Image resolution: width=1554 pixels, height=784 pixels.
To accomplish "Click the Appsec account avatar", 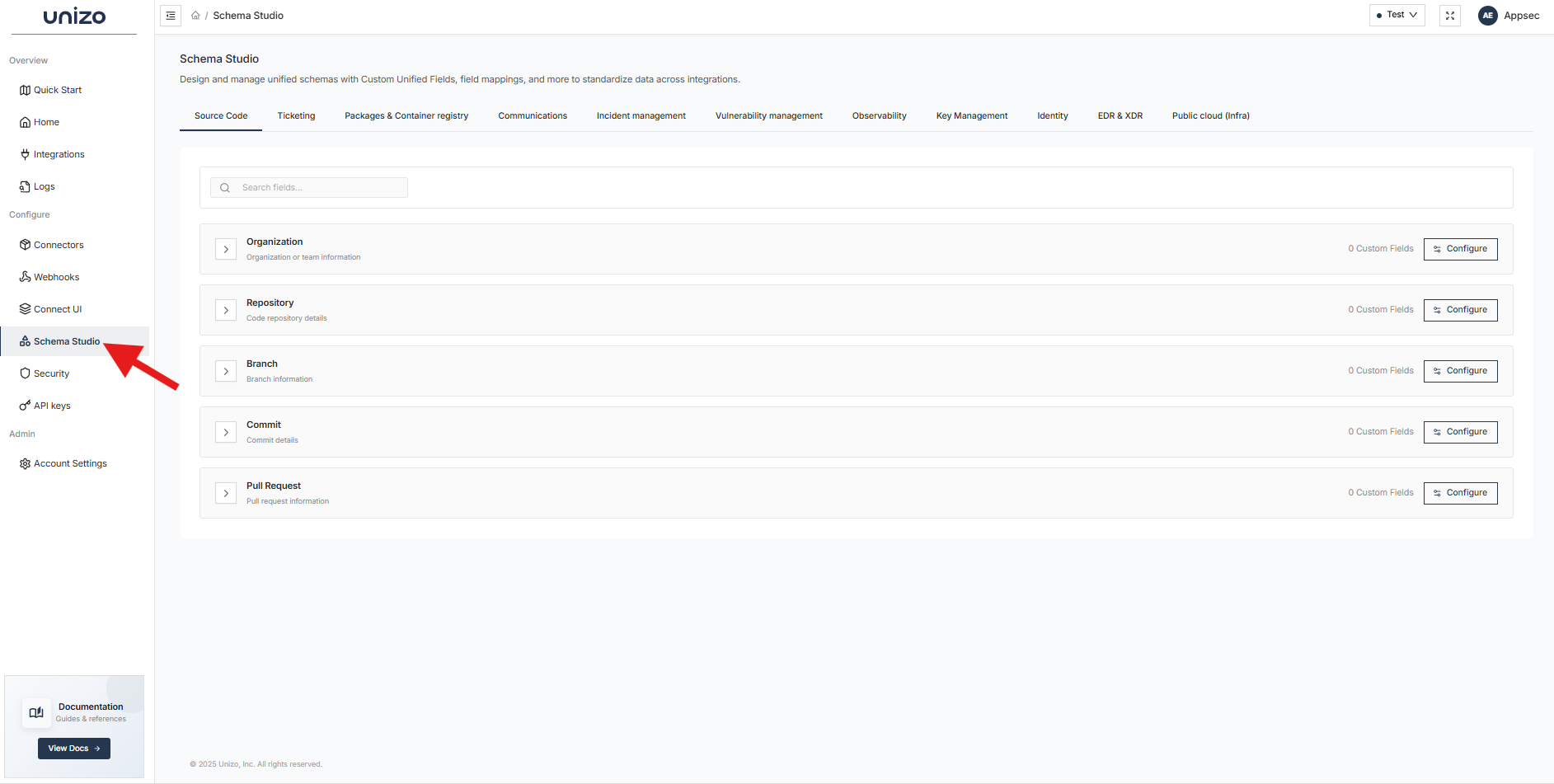I will click(1487, 15).
